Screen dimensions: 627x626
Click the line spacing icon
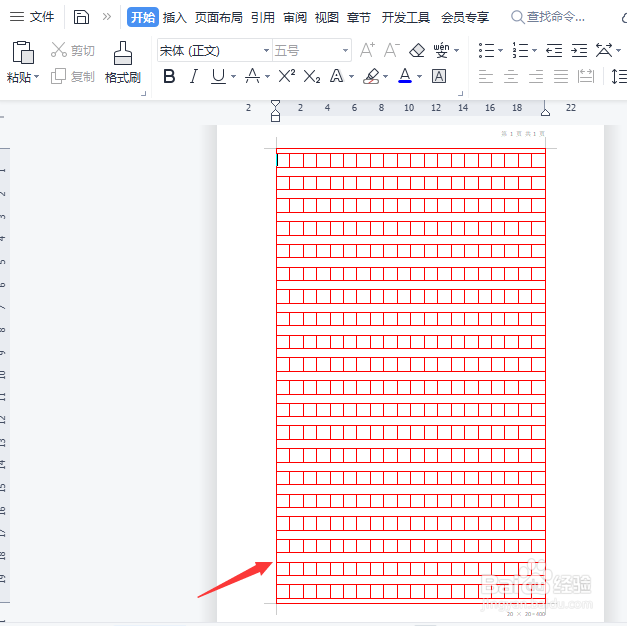(x=618, y=76)
